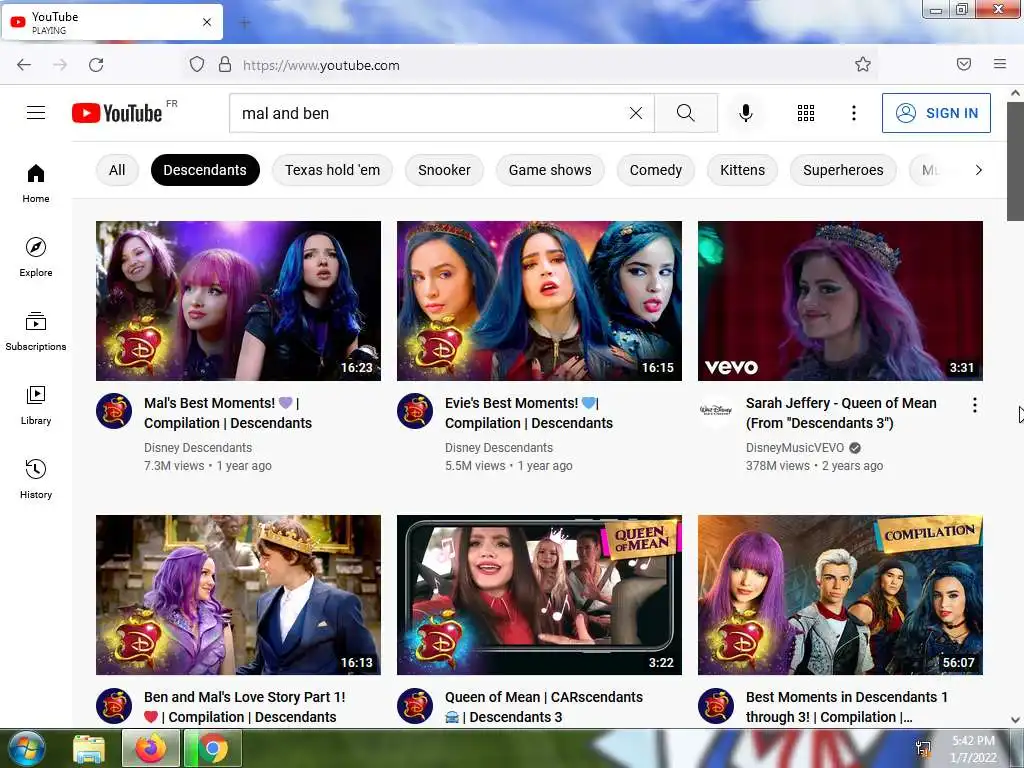This screenshot has height=768, width=1024.
Task: Open DisneyMusicVEVO channel link
Action: [x=795, y=447]
